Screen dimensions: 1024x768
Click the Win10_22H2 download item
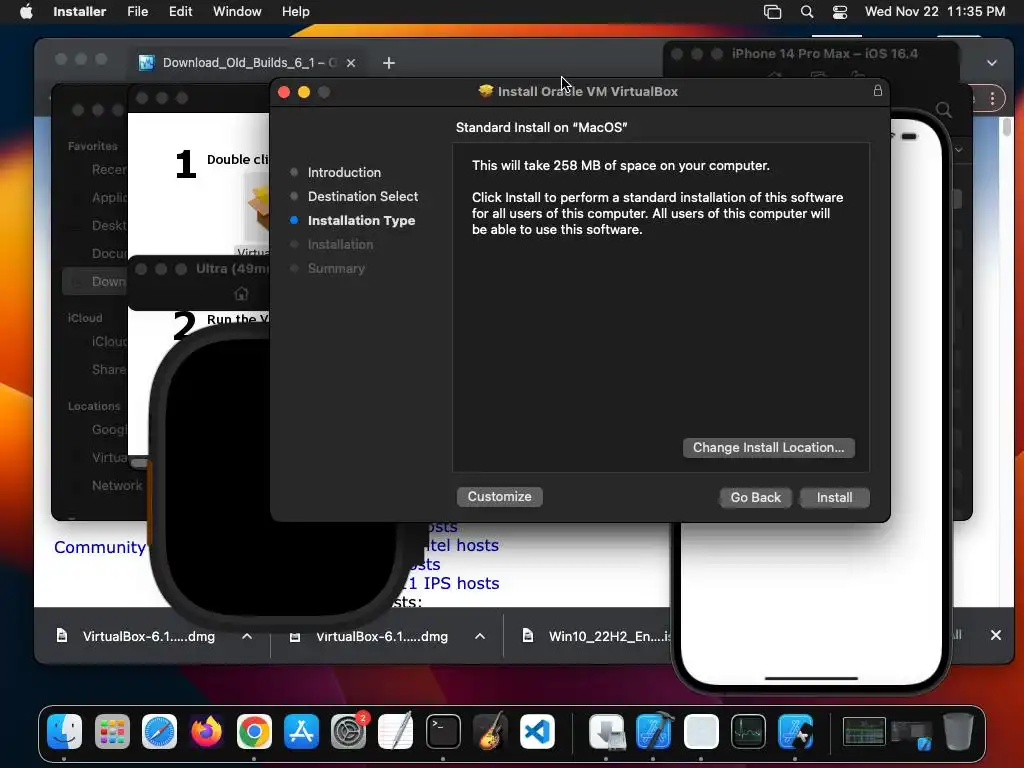(597, 636)
